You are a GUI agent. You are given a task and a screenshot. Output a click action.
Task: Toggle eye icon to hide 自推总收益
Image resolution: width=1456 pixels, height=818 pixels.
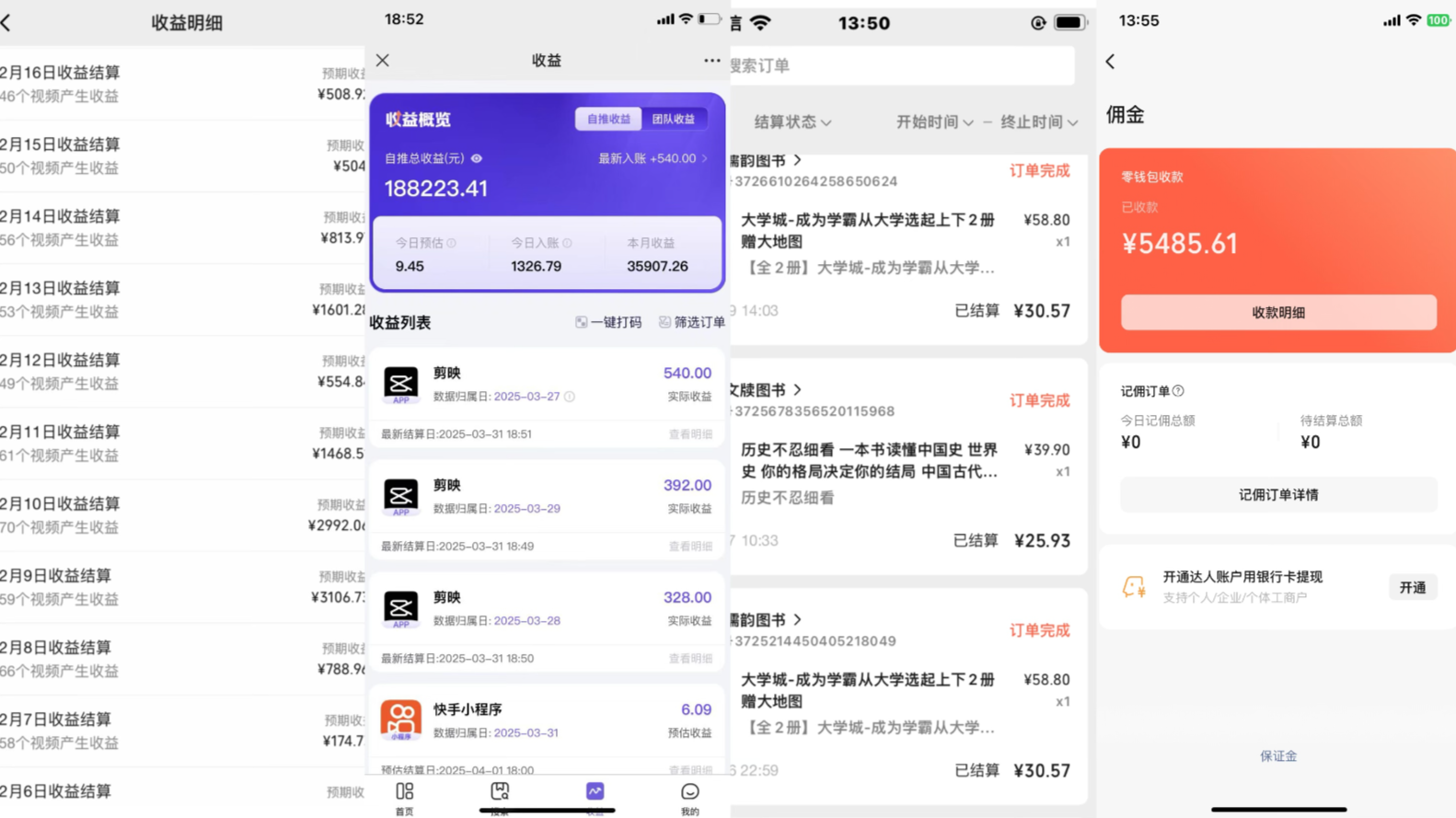click(477, 158)
